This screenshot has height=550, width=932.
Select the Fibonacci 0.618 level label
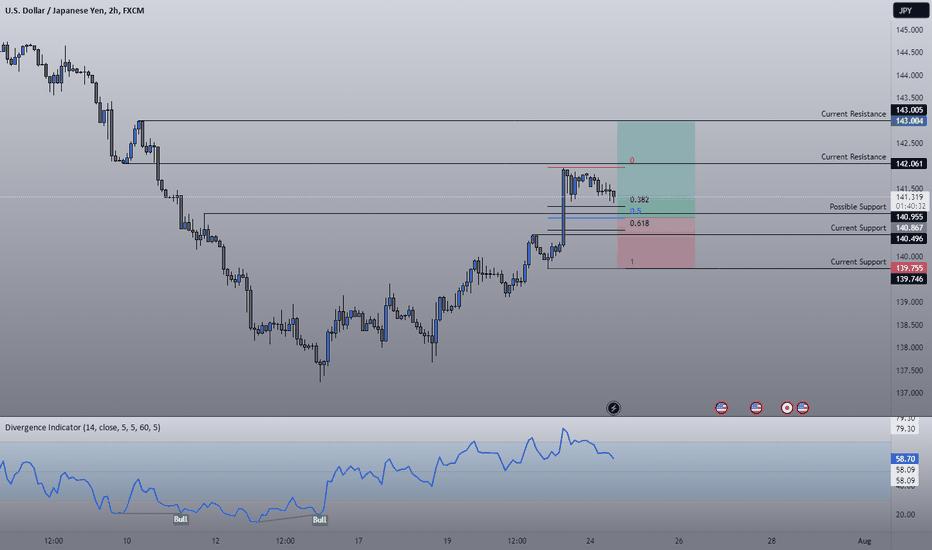[x=640, y=223]
